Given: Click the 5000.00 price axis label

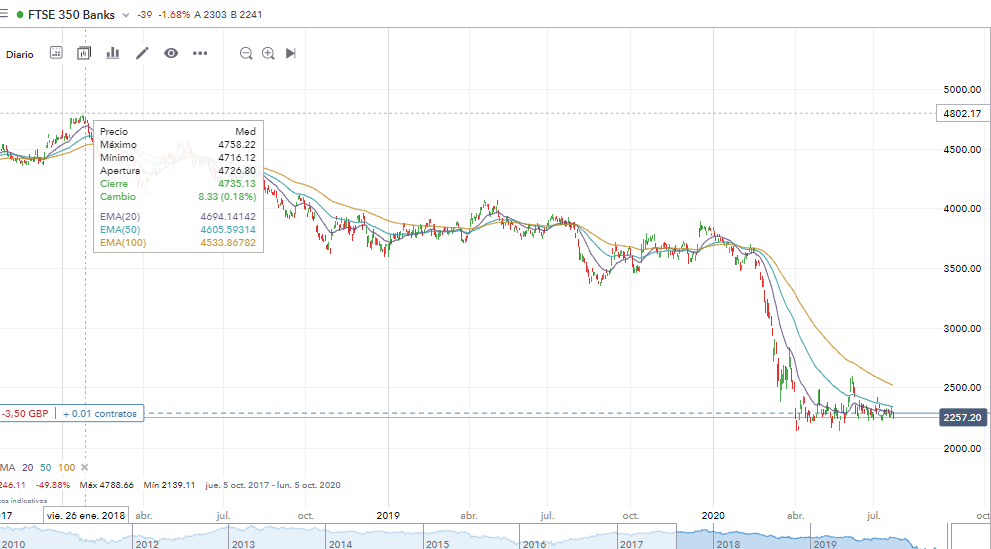Looking at the screenshot, I should point(962,90).
